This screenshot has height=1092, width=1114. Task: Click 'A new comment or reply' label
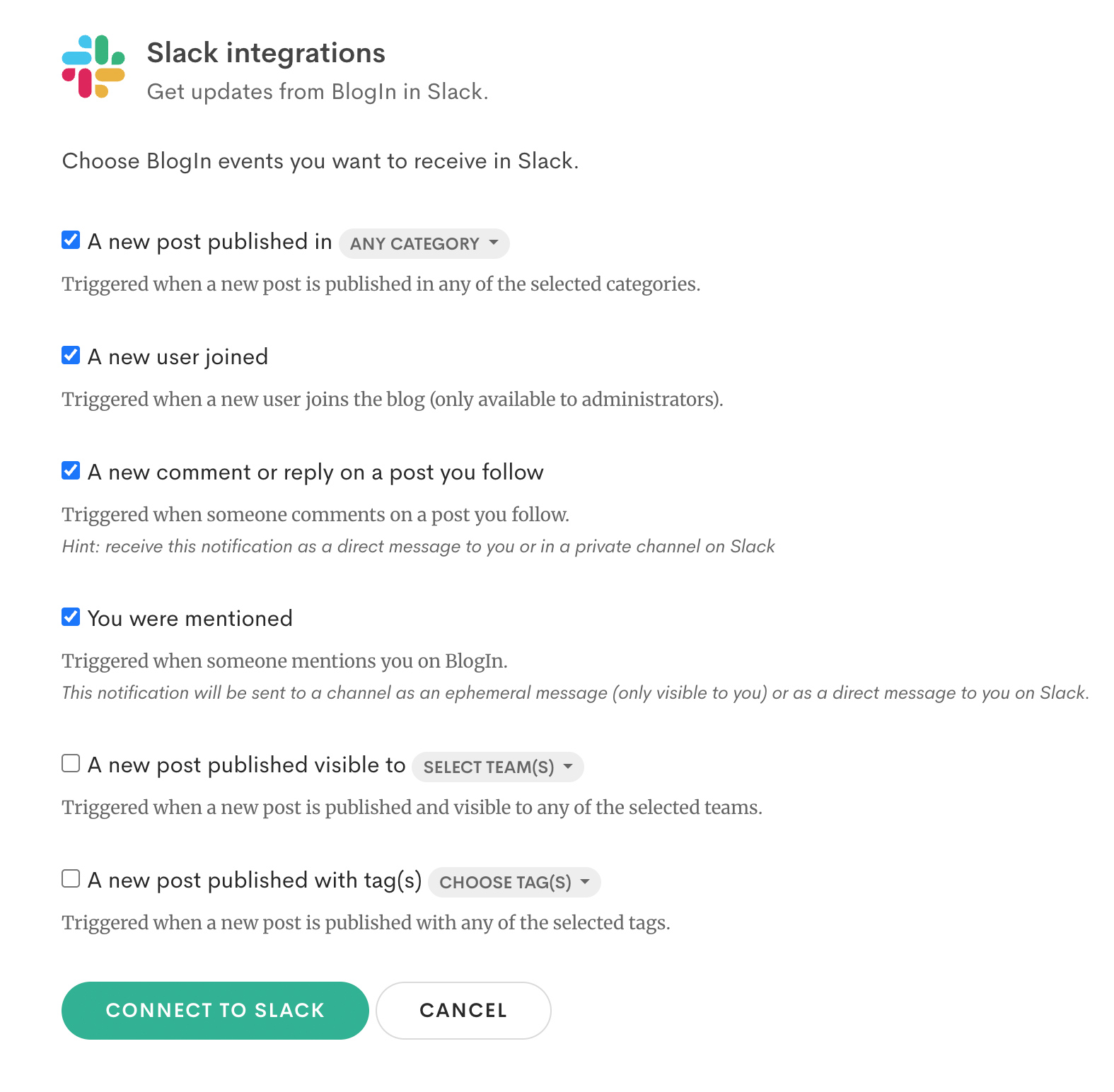(x=315, y=472)
